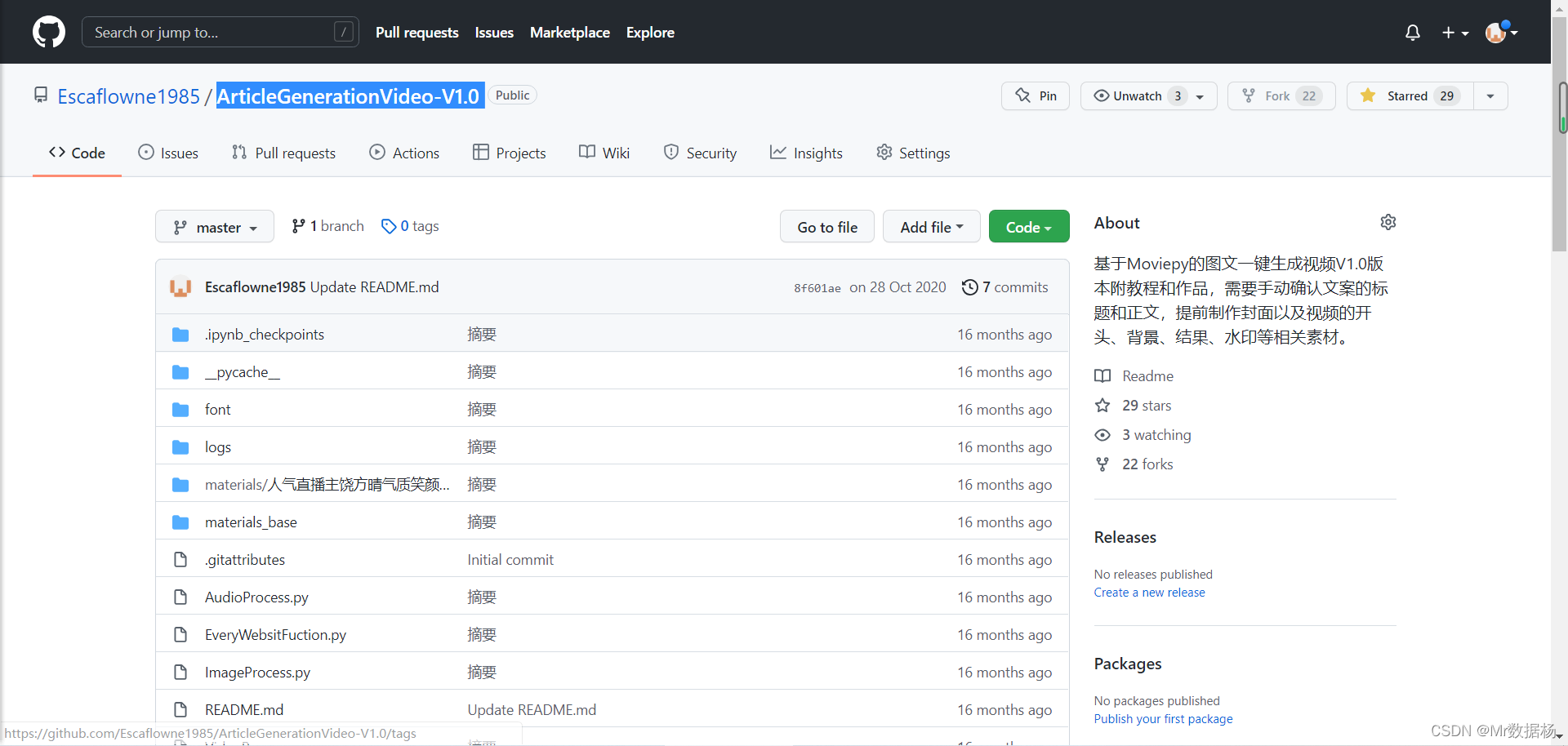The width and height of the screenshot is (1568, 746).
Task: Focus the Search or jump to field
Action: tap(220, 32)
